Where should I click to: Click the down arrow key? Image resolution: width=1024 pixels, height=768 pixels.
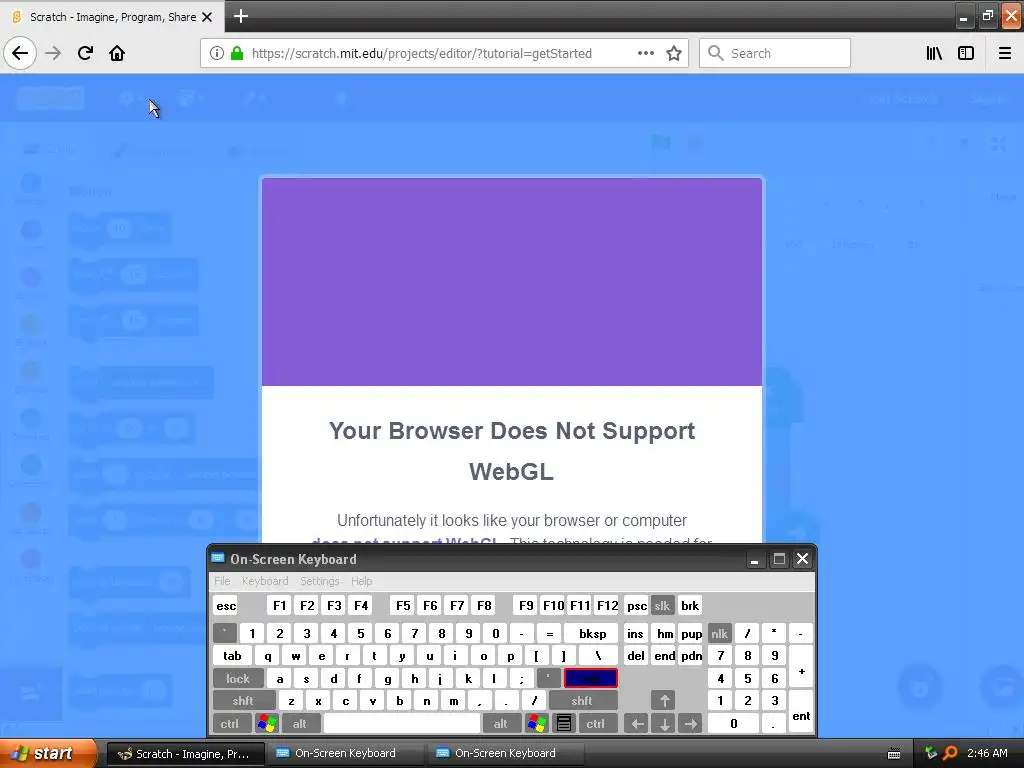664,724
